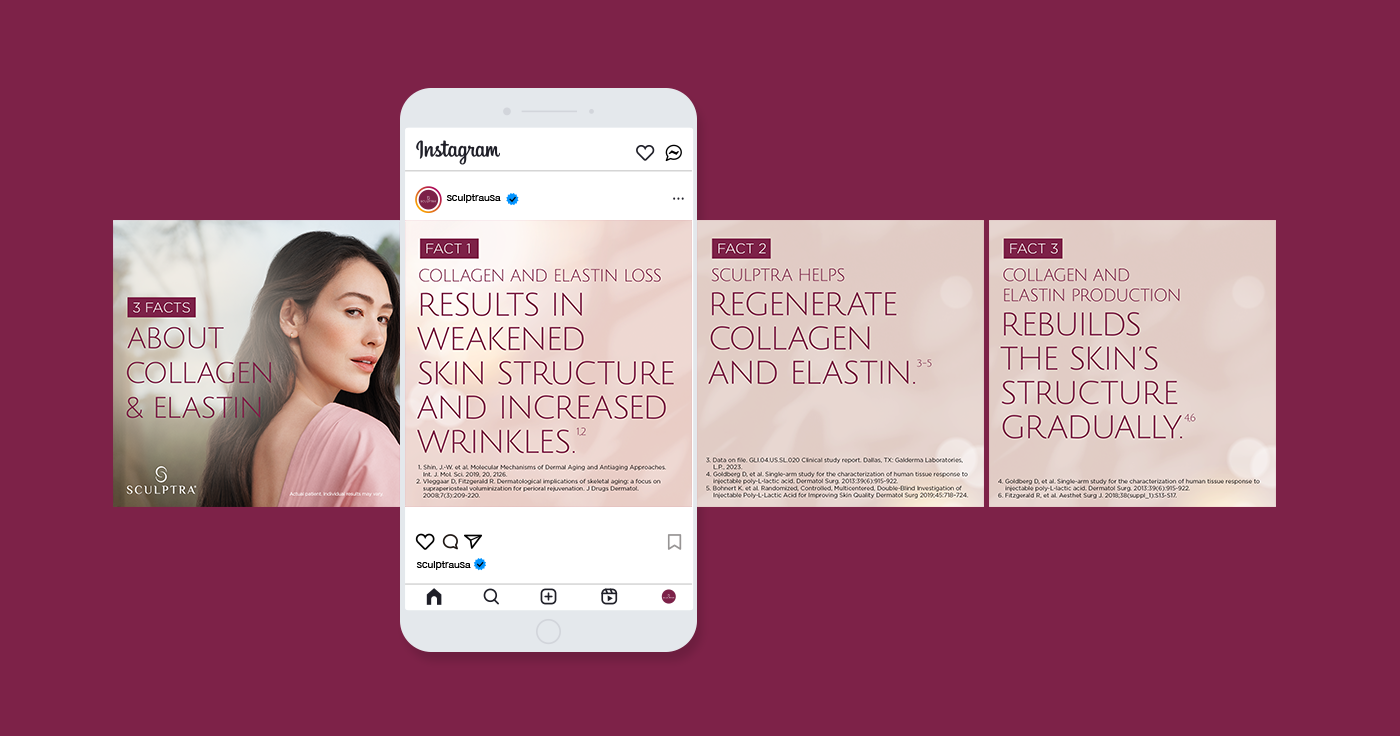Open sculptrausa username in post header

pos(472,198)
